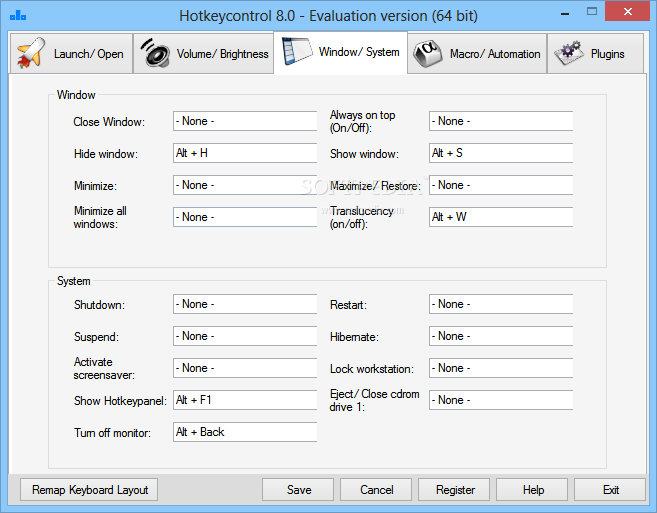Click the 'Window' group box heading
The height and width of the screenshot is (513, 657).
(76, 95)
